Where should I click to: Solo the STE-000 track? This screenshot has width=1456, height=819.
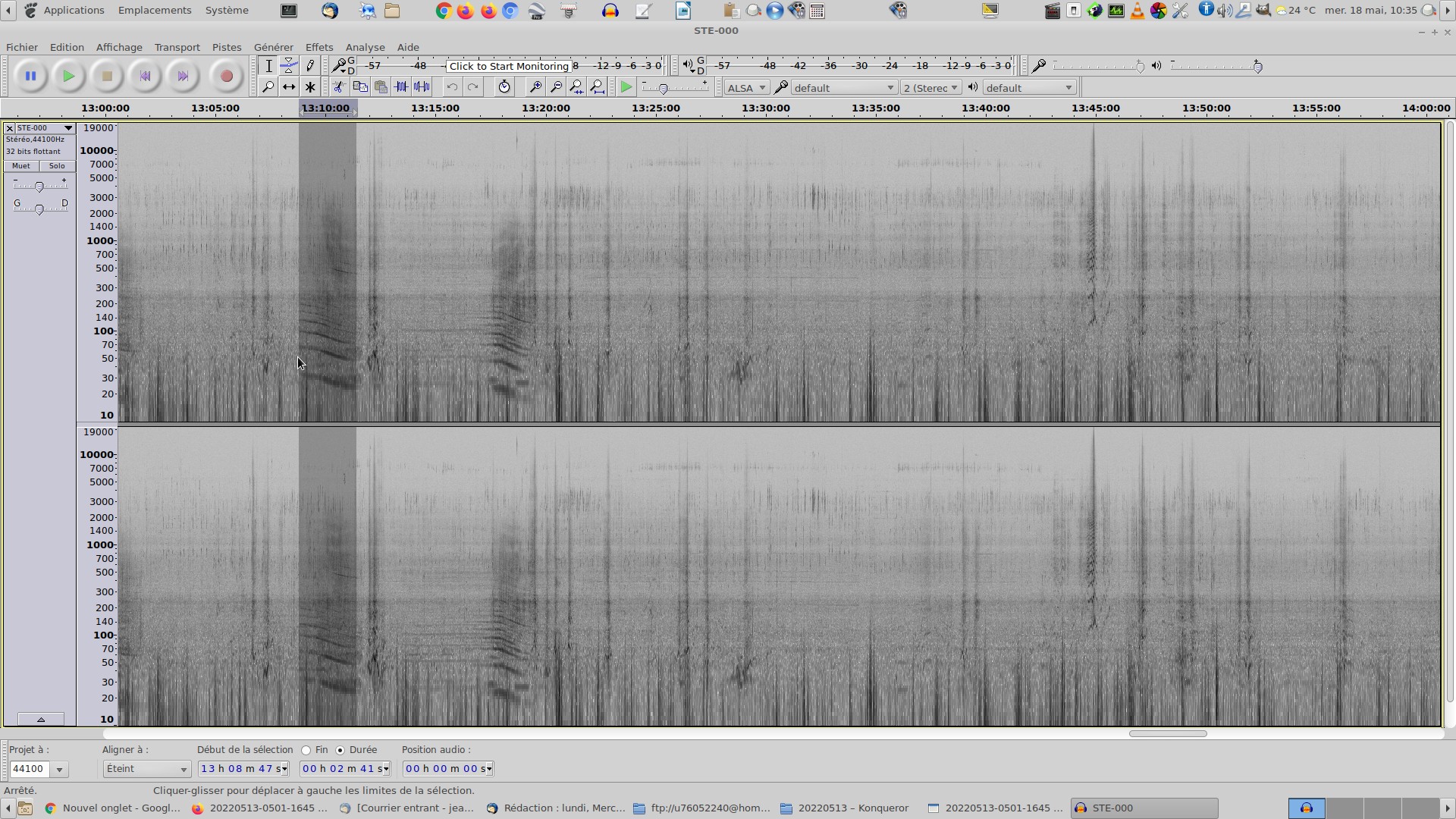pos(57,166)
